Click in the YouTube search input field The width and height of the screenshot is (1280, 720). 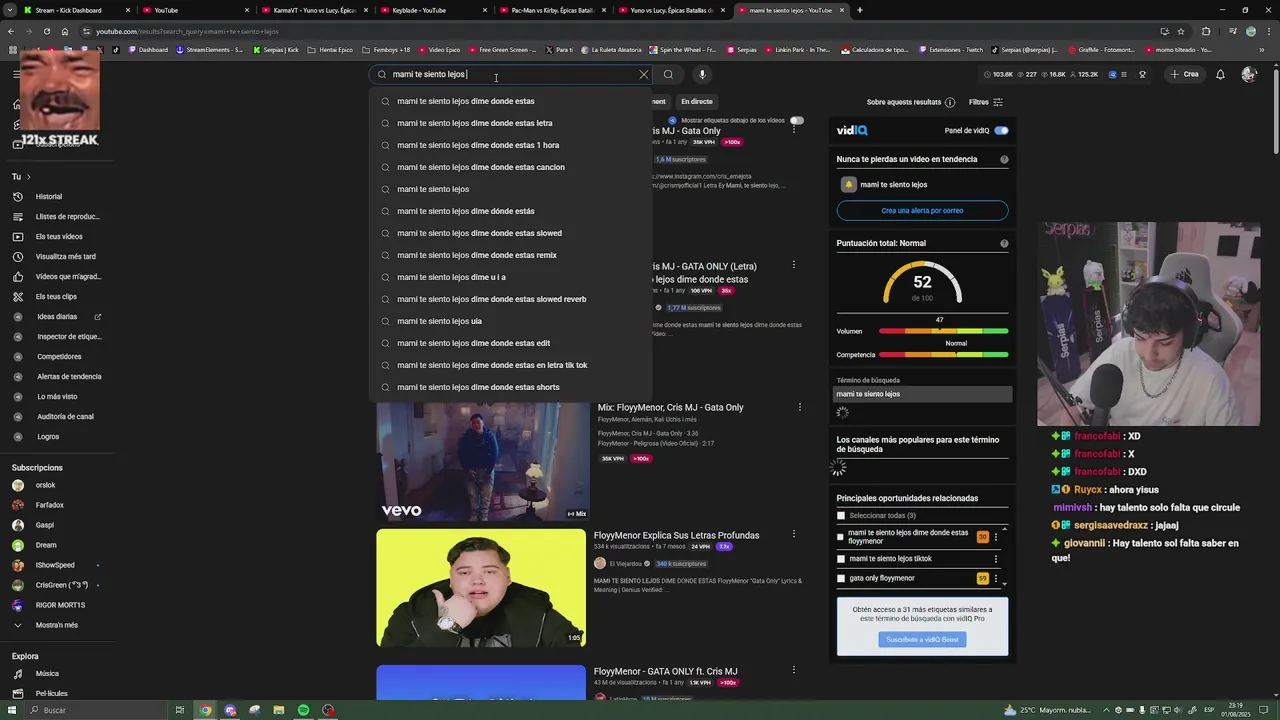[510, 74]
